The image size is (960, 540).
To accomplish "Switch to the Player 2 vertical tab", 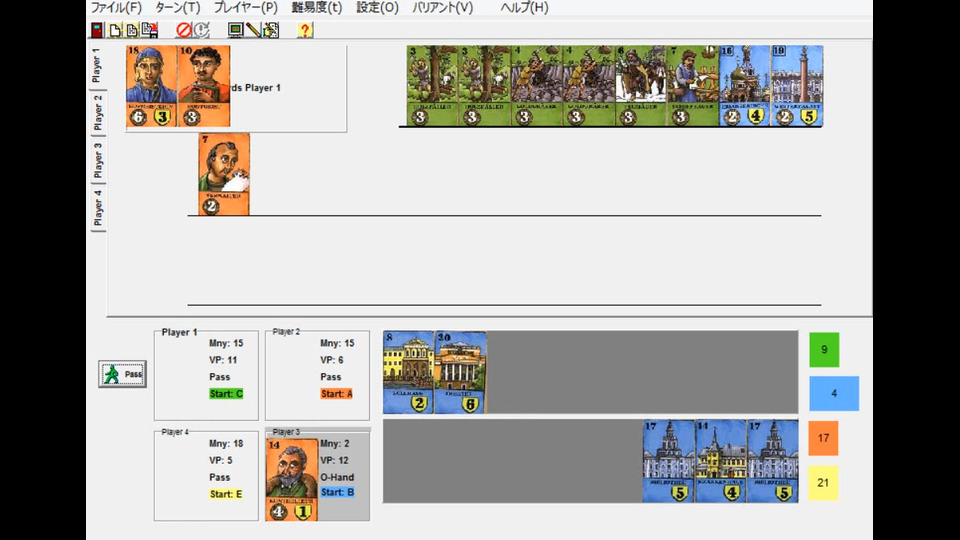I will point(97,113).
